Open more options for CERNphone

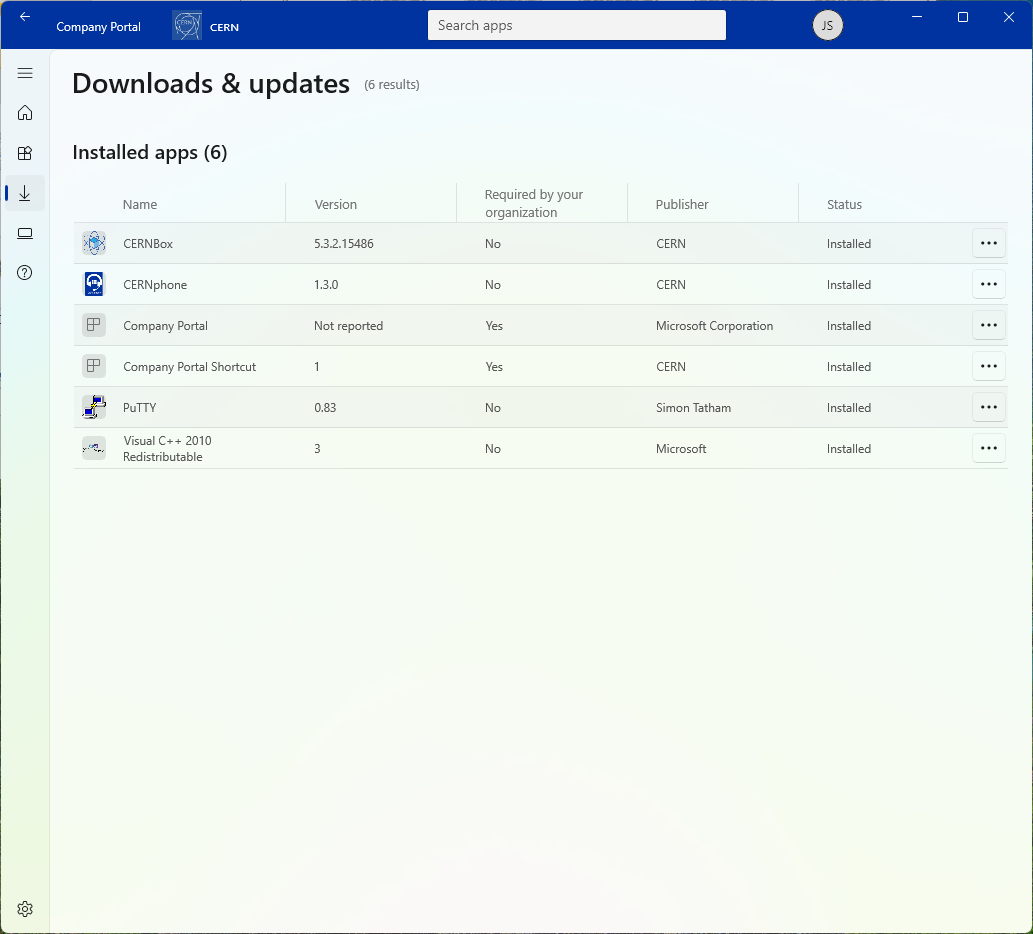coord(989,284)
